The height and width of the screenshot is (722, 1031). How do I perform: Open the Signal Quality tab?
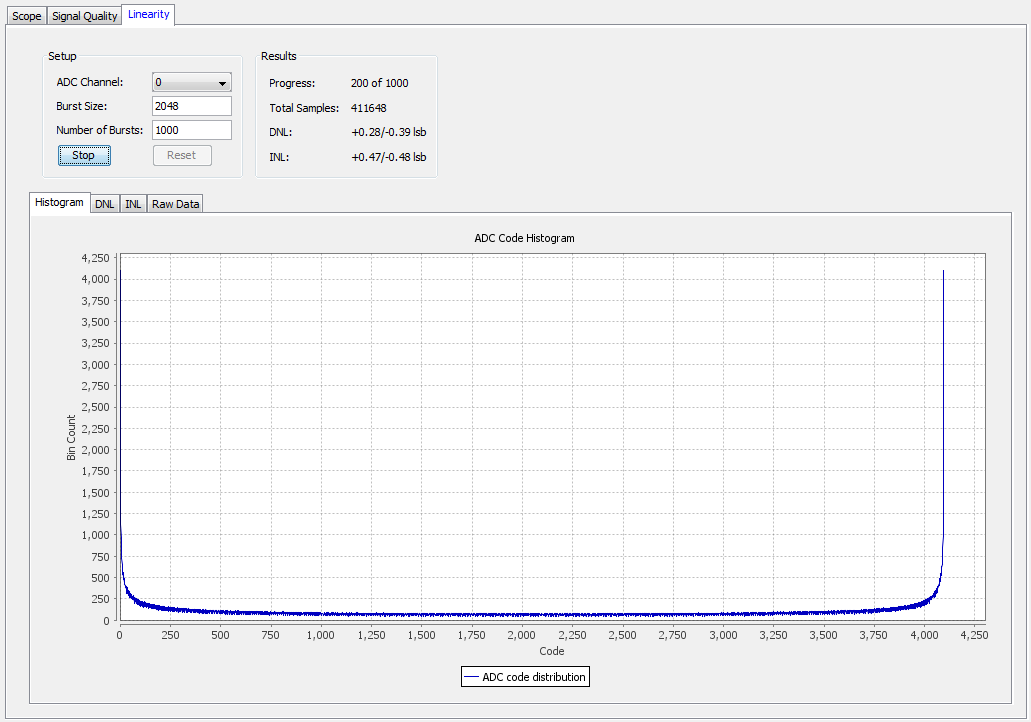click(x=85, y=16)
